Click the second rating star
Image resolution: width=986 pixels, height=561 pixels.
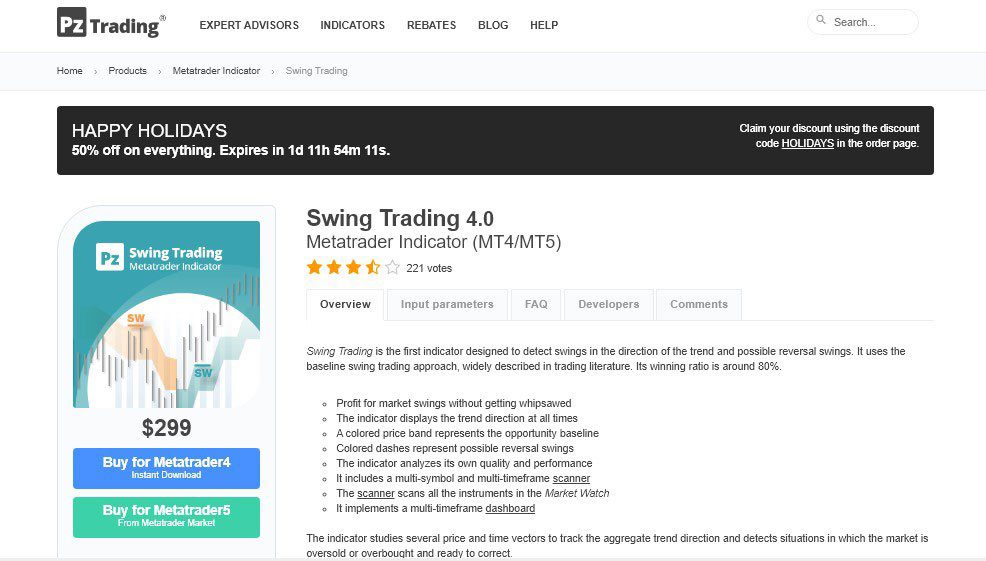coord(334,267)
